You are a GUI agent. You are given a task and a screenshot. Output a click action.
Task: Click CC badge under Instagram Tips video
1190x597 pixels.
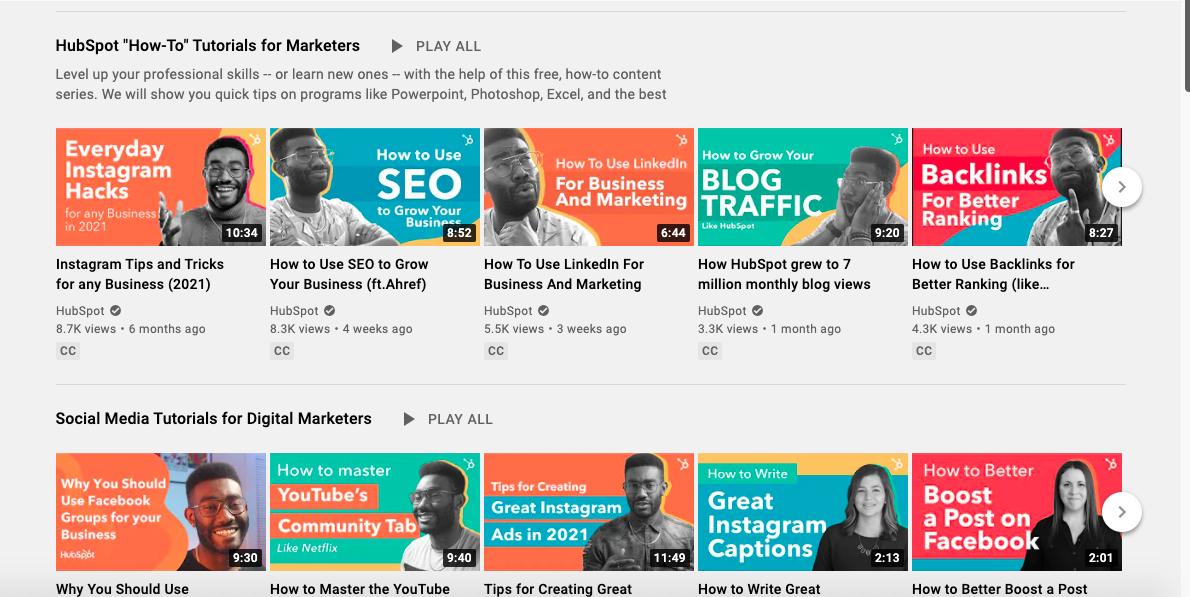click(x=68, y=351)
